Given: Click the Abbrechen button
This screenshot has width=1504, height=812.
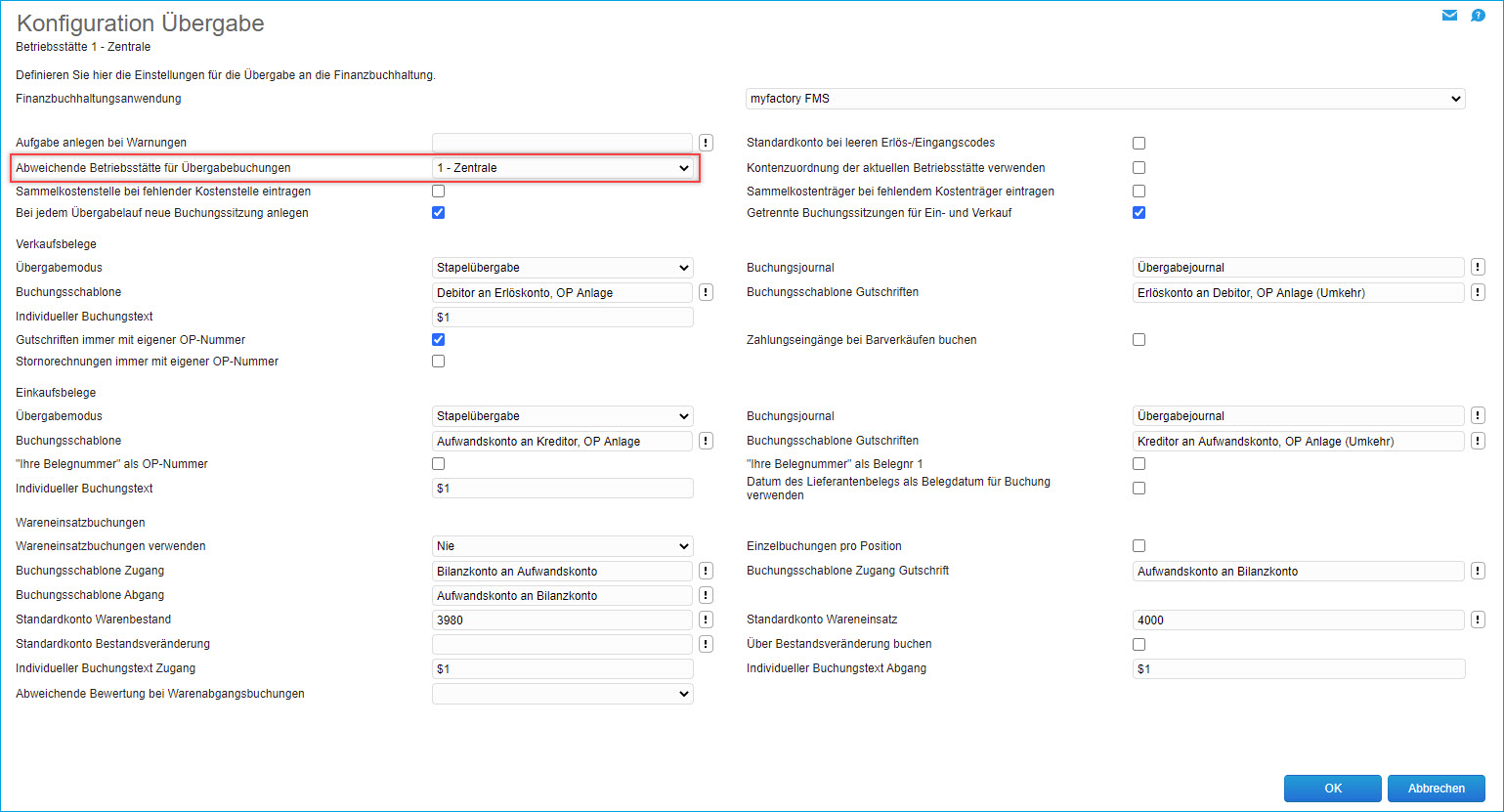Looking at the screenshot, I should (1437, 789).
